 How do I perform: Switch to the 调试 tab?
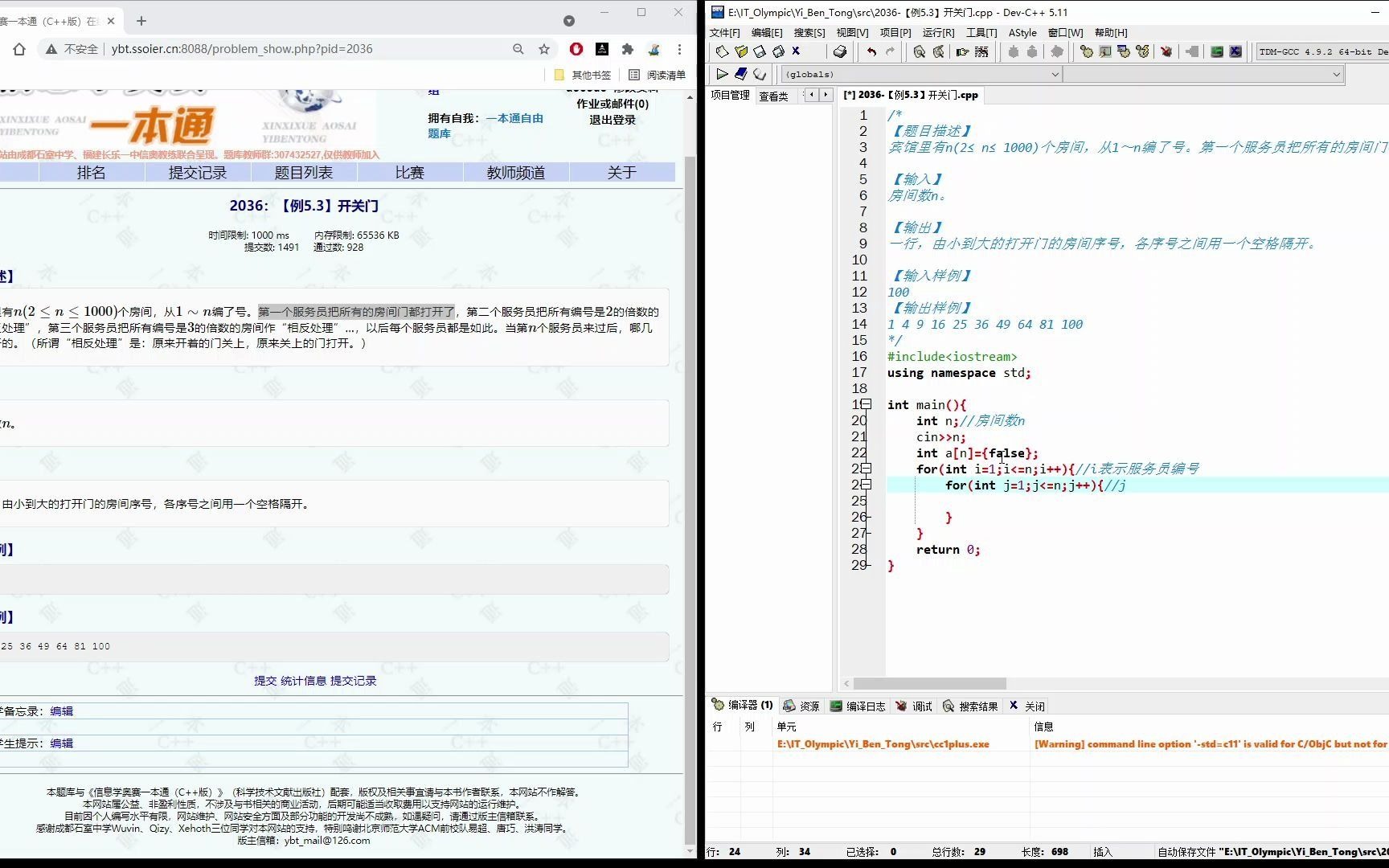coord(920,706)
